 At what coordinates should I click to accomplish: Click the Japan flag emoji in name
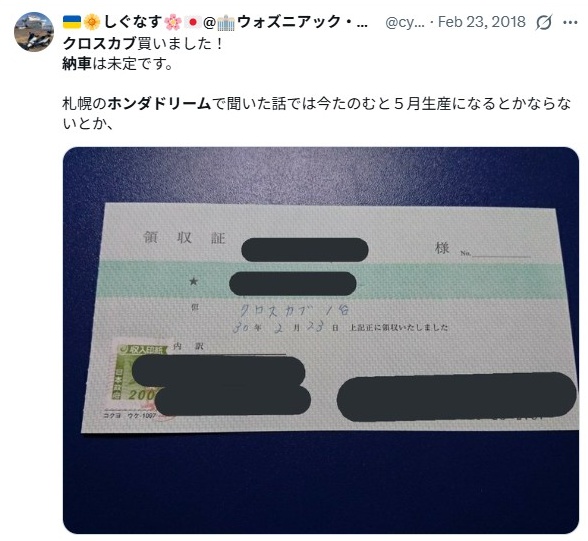pyautogui.click(x=193, y=22)
